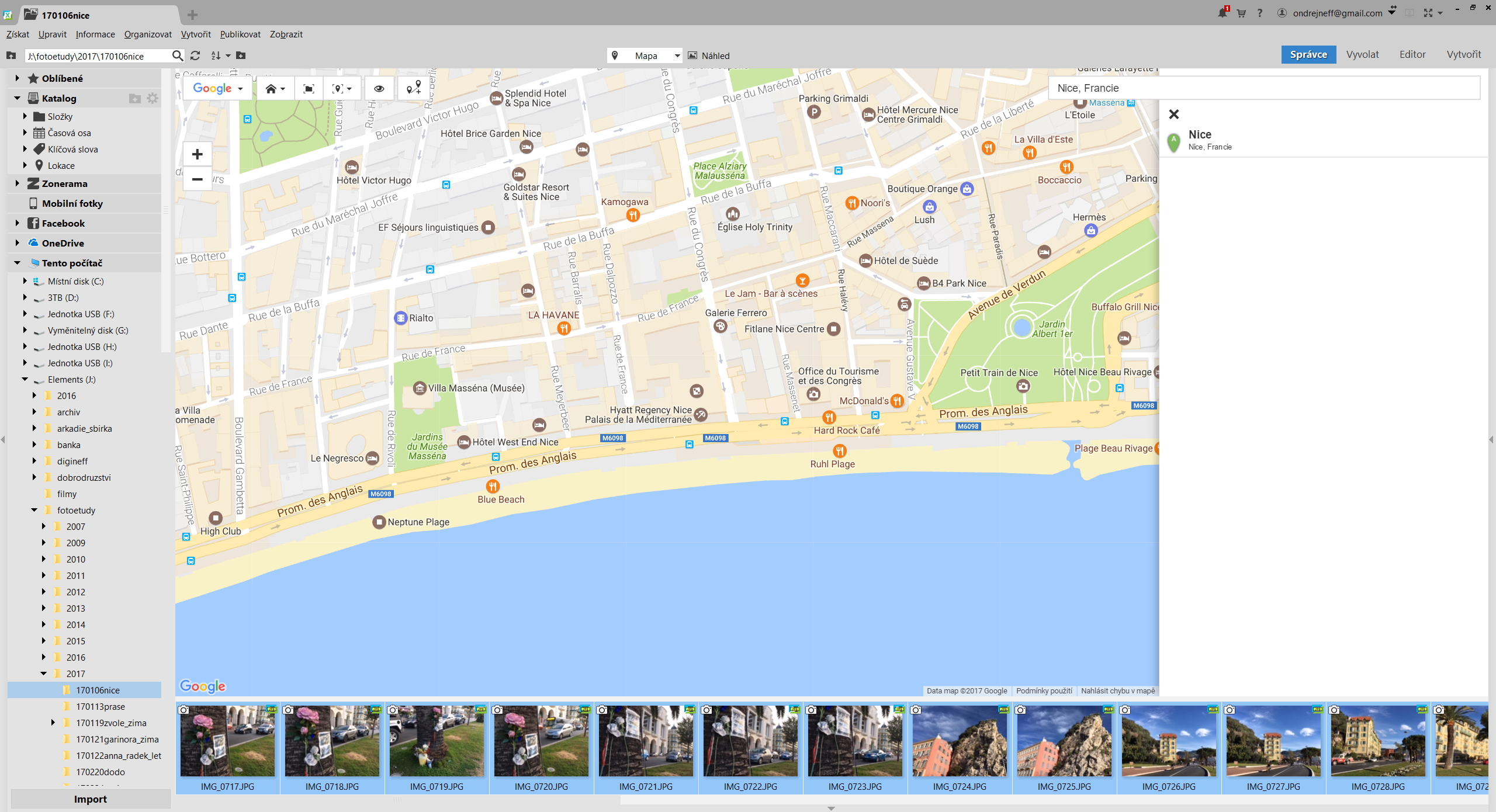Select the Nice, Francie search result
1496x812 pixels.
1324,141
